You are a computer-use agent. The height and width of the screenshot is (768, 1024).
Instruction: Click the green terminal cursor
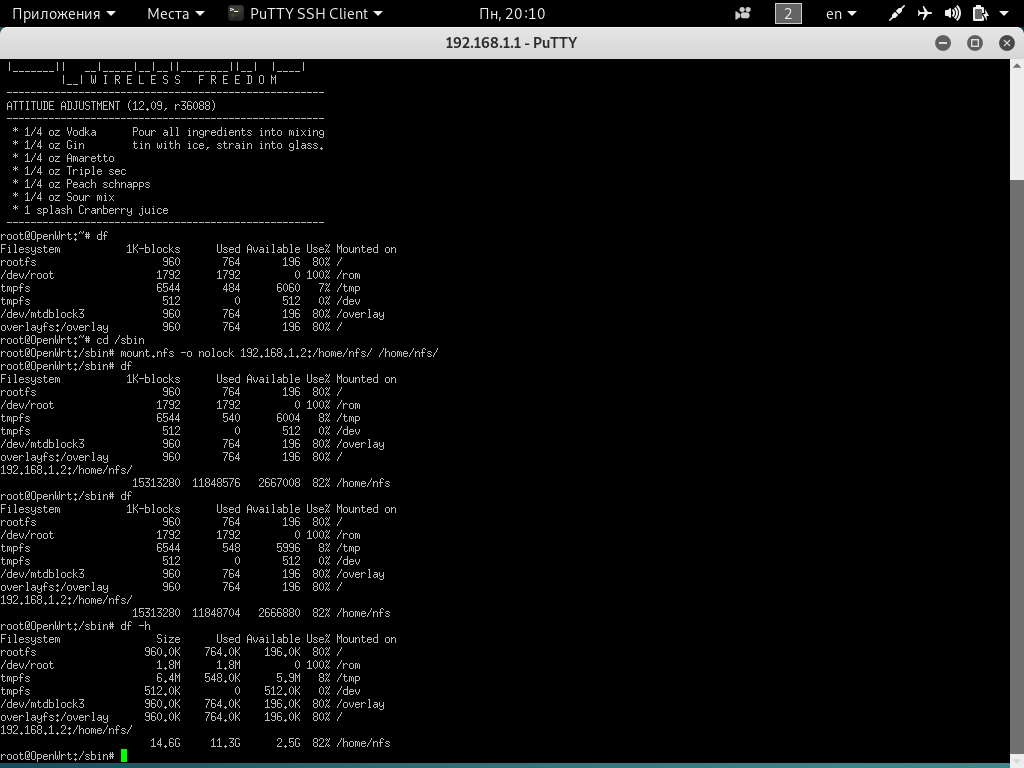(124, 756)
